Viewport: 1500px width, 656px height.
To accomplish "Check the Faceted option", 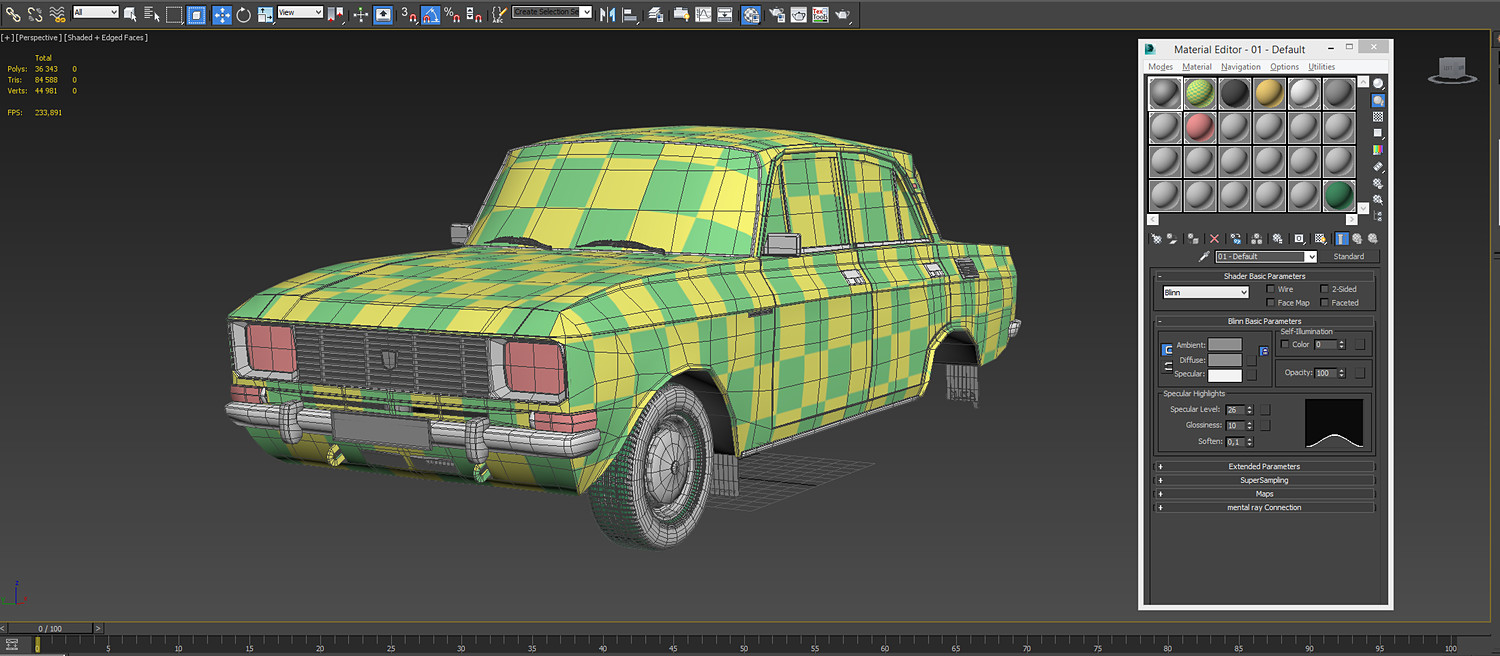I will [1322, 302].
